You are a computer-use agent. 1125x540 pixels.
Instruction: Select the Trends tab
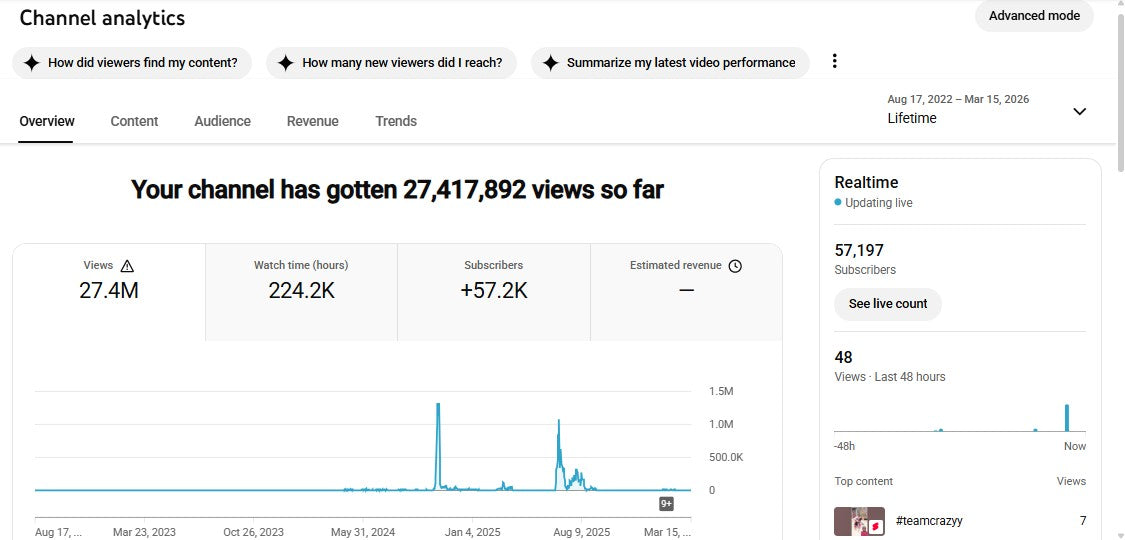pos(396,121)
